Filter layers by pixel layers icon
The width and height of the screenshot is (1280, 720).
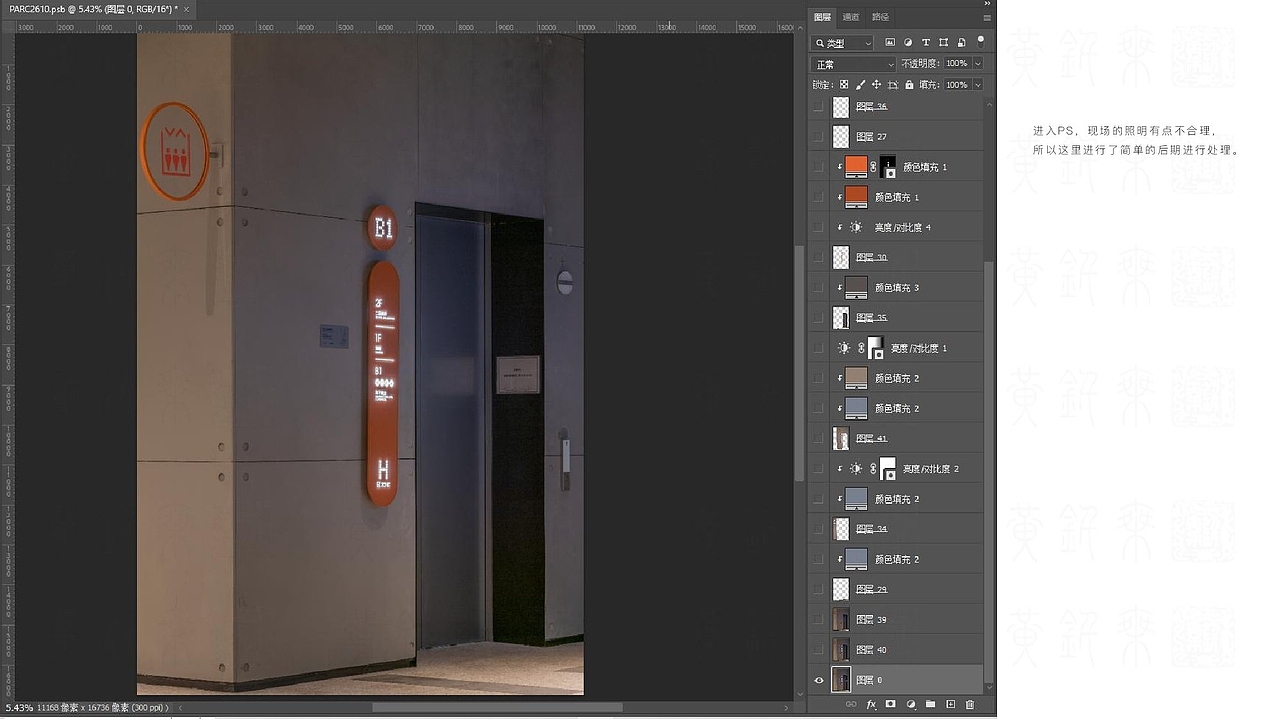click(890, 43)
